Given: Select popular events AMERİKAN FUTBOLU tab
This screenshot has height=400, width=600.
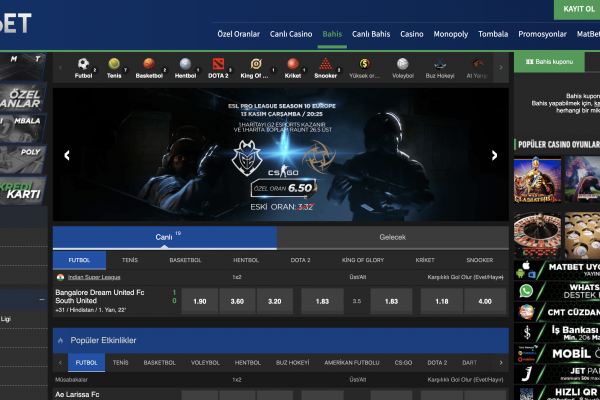Looking at the screenshot, I should [x=352, y=362].
